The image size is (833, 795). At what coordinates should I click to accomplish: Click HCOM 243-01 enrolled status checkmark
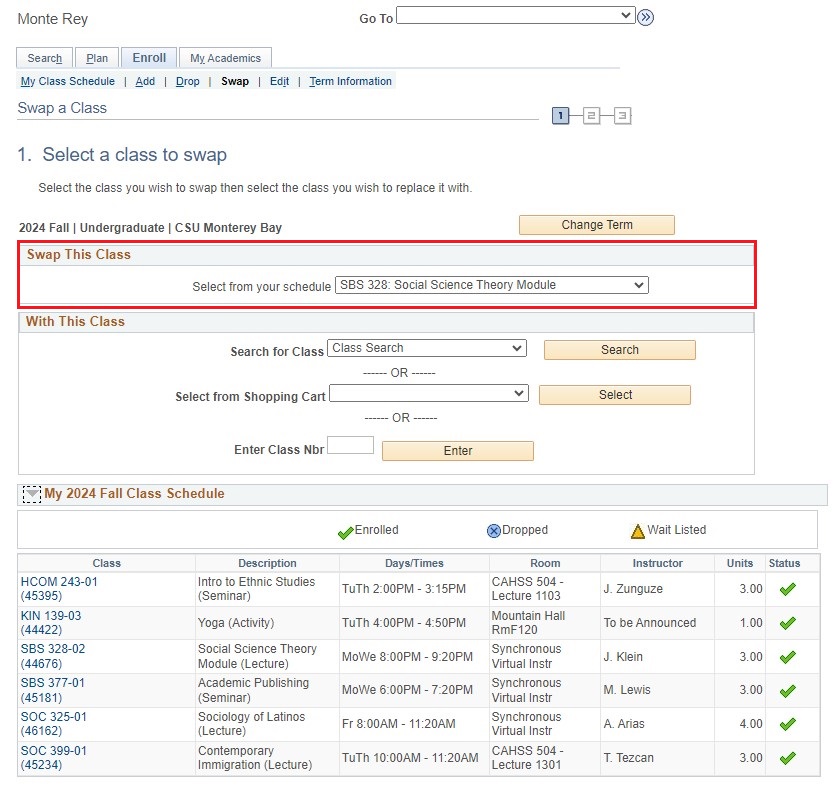tap(787, 590)
